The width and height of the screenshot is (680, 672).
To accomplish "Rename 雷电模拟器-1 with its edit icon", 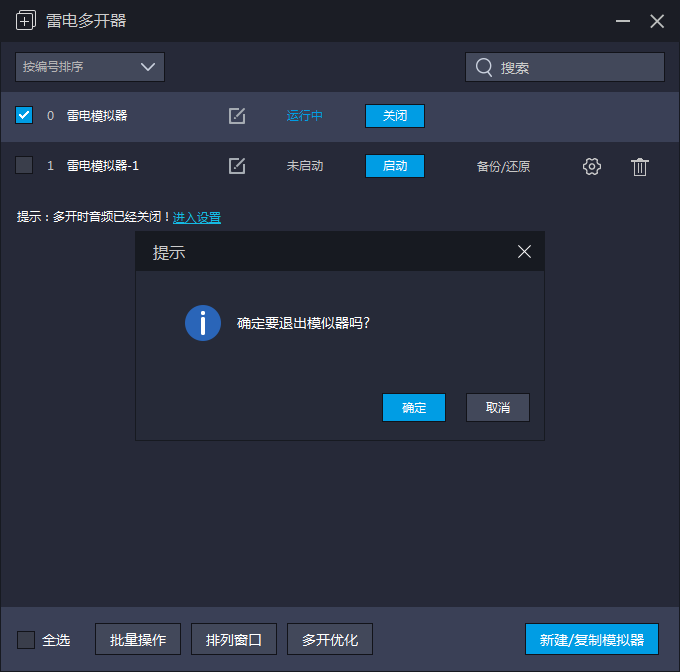I will [237, 166].
